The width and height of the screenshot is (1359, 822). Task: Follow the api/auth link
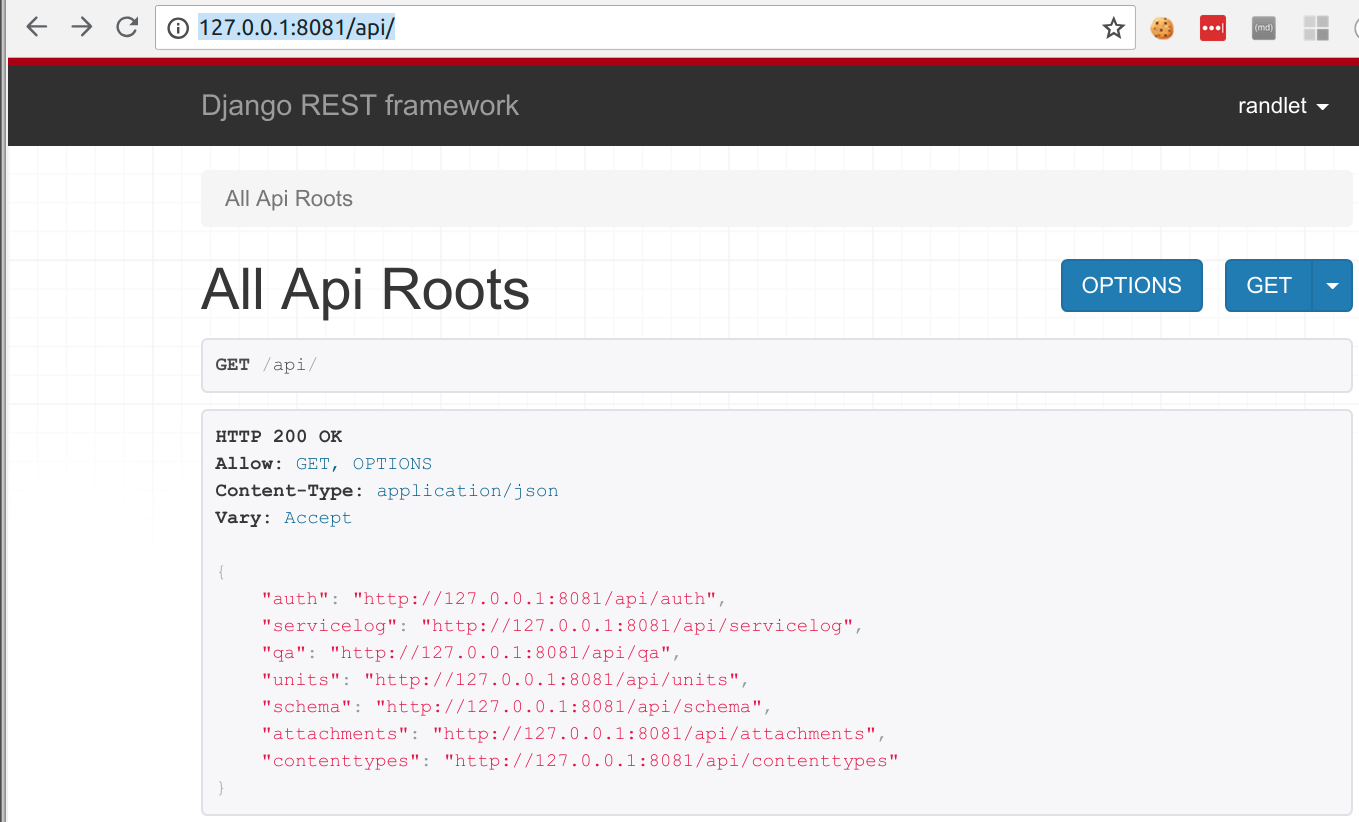tap(535, 599)
